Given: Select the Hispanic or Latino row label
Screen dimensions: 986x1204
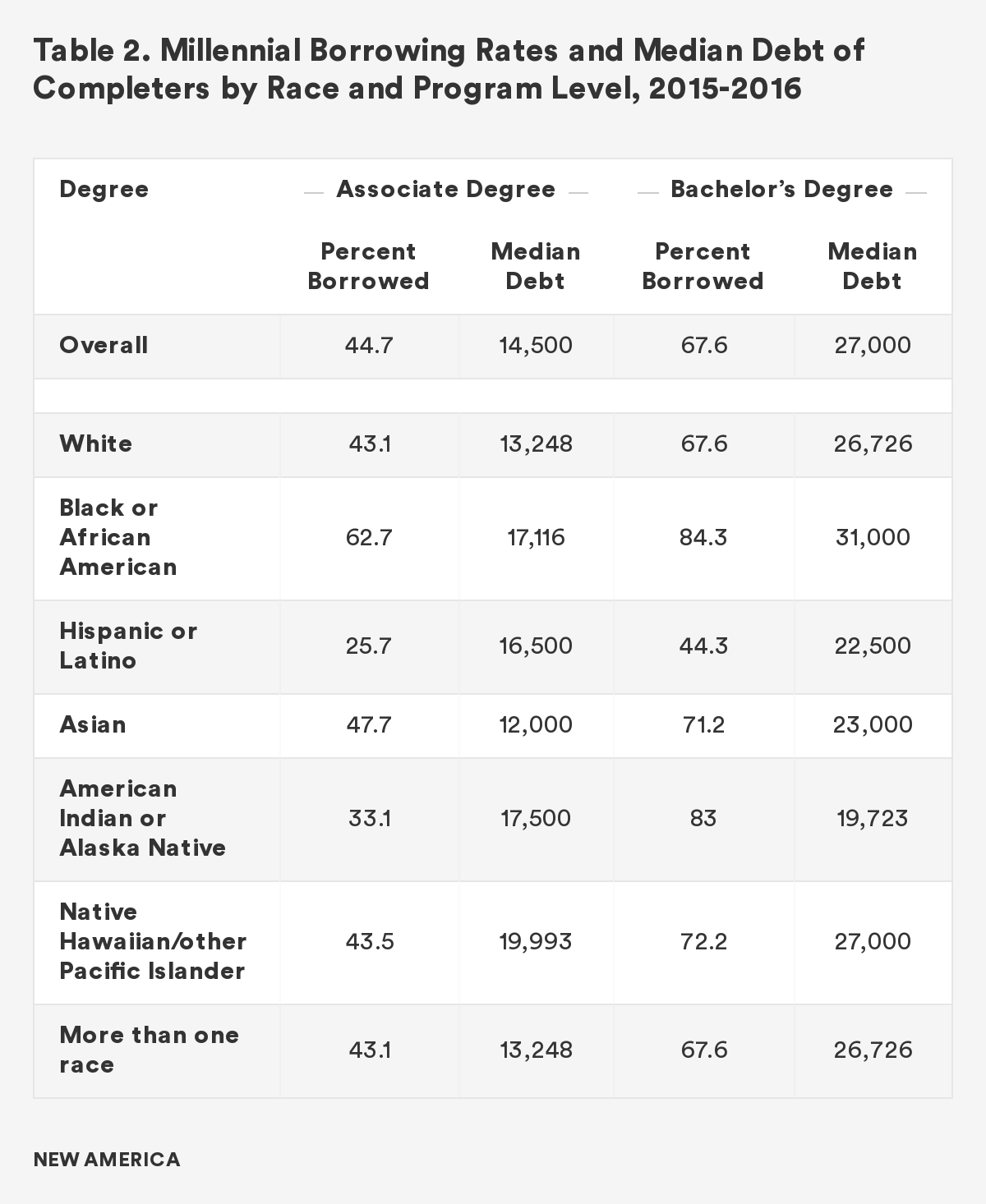Looking at the screenshot, I should (x=128, y=646).
